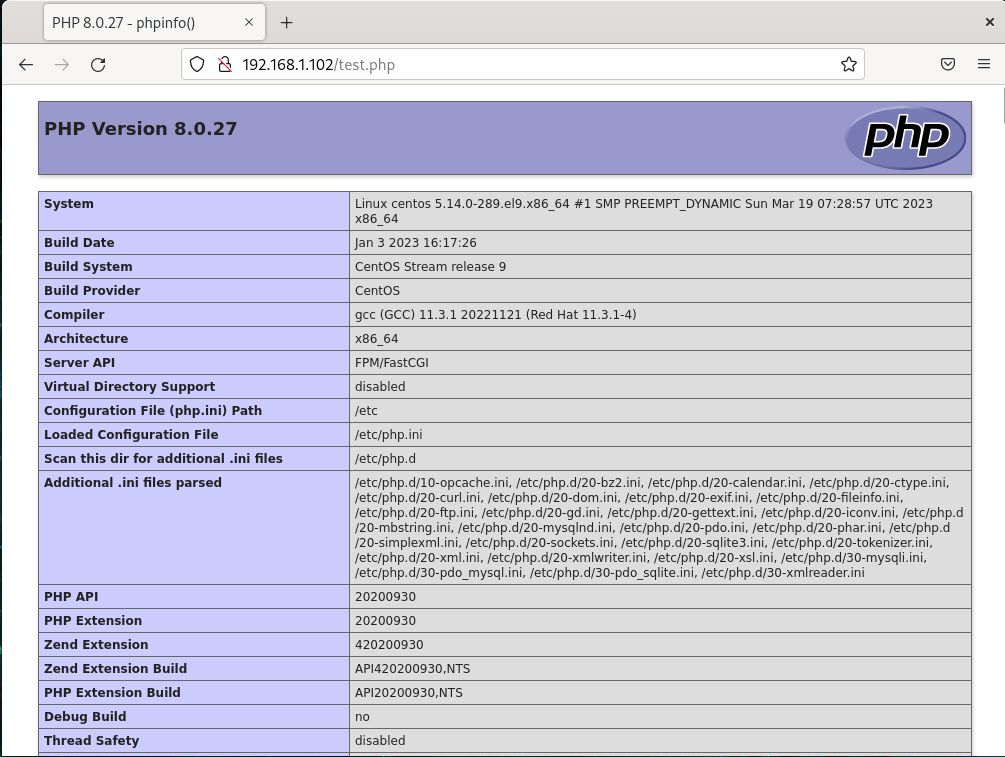1005x757 pixels.
Task: Click the Jan 3 2023 16:17:26 value
Action: tap(415, 242)
